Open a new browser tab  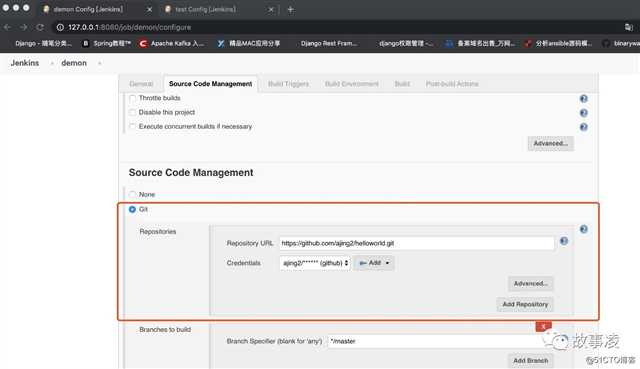(290, 9)
